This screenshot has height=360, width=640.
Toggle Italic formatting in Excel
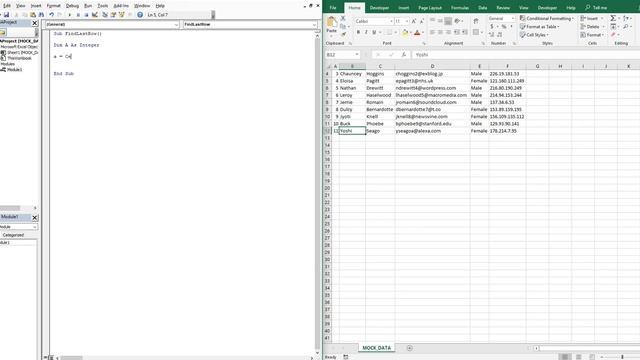click(366, 32)
